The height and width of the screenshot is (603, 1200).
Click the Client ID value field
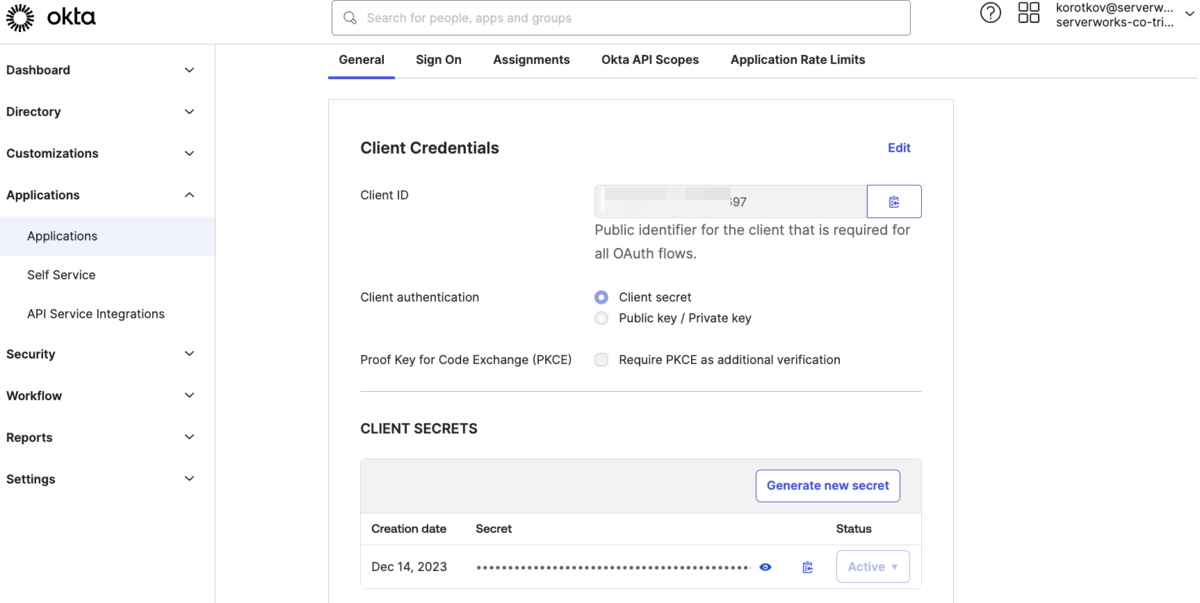coord(731,201)
